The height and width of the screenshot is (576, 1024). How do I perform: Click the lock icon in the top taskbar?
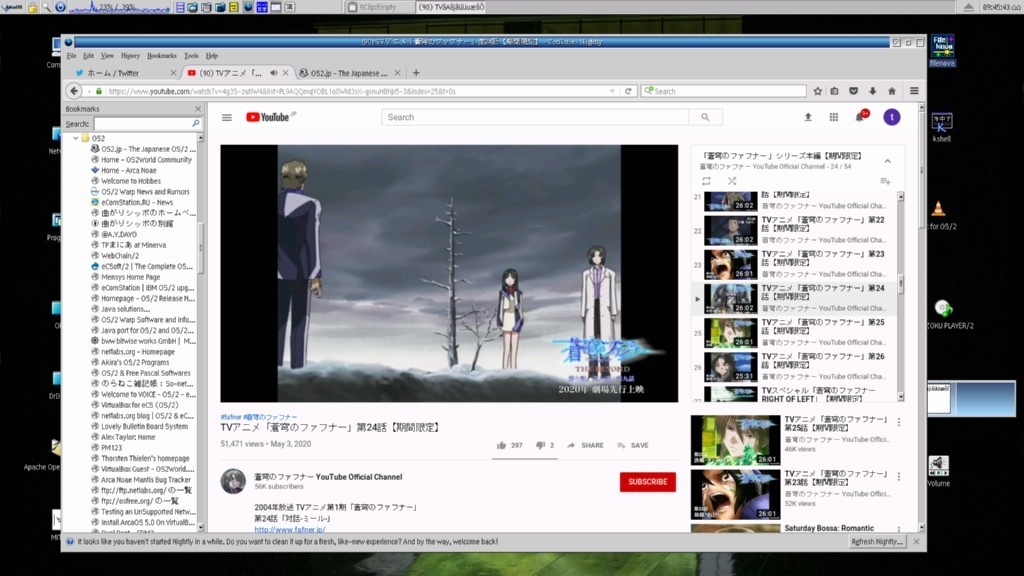(x=32, y=7)
